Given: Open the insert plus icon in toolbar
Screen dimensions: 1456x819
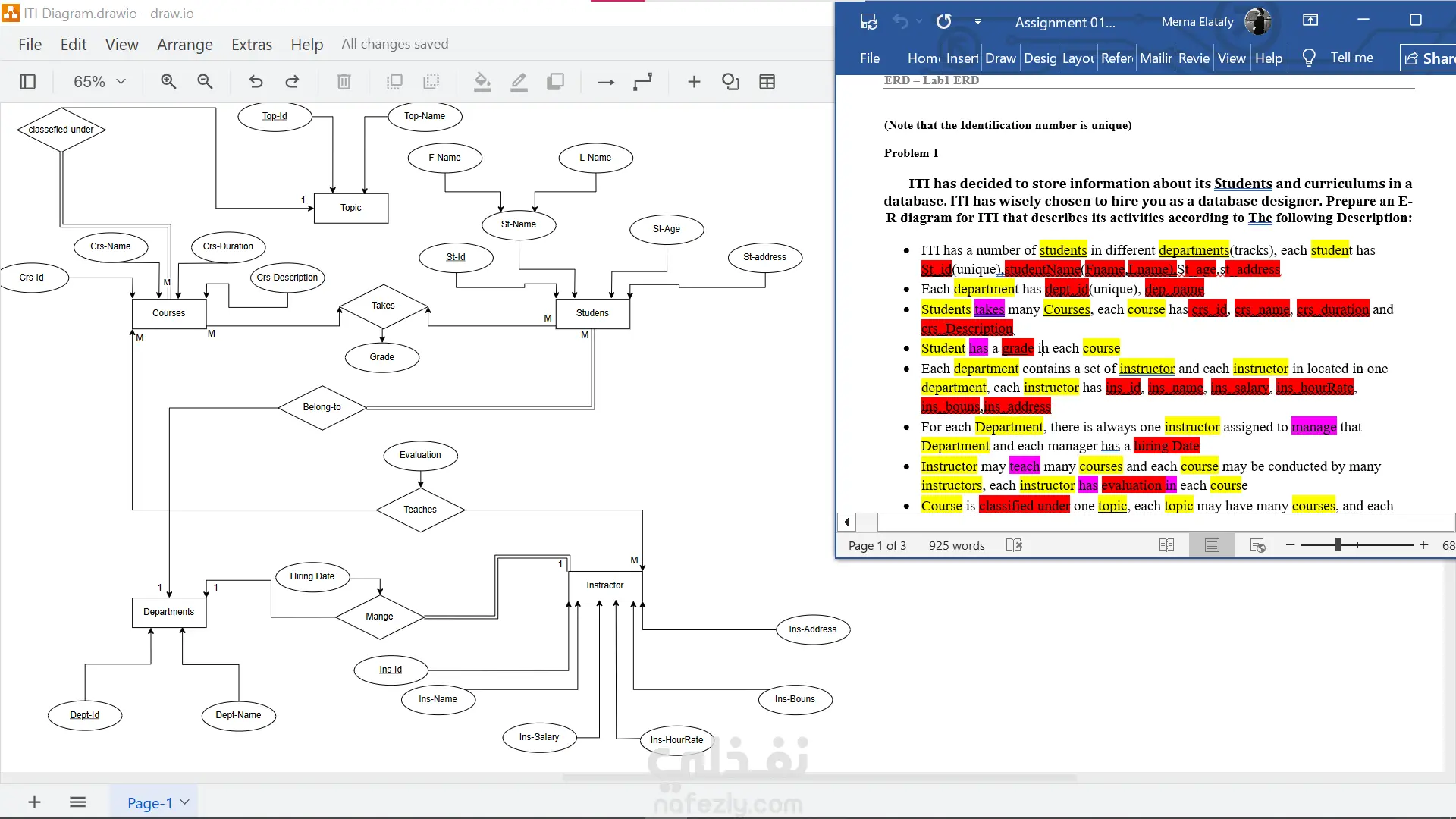Looking at the screenshot, I should coord(694,82).
